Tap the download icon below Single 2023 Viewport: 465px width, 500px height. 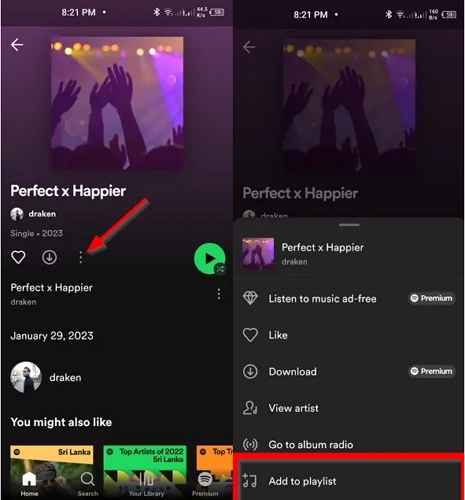[49, 257]
